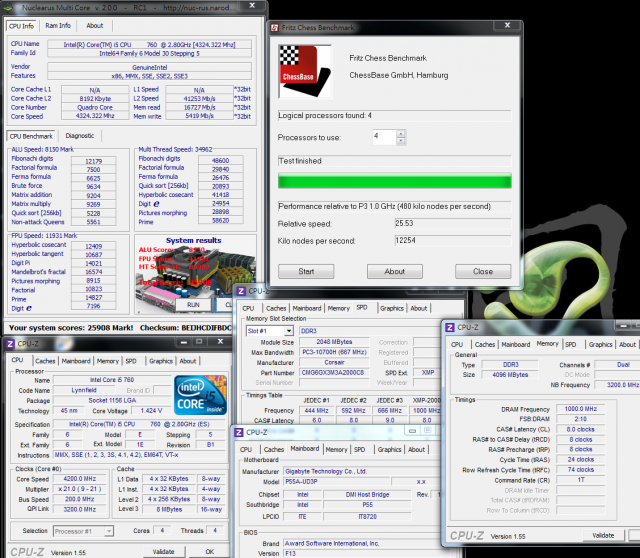The width and height of the screenshot is (640, 558).
Task: Click the CPU-Z icon in bottom-left CPU window title
Action: click(x=10, y=344)
